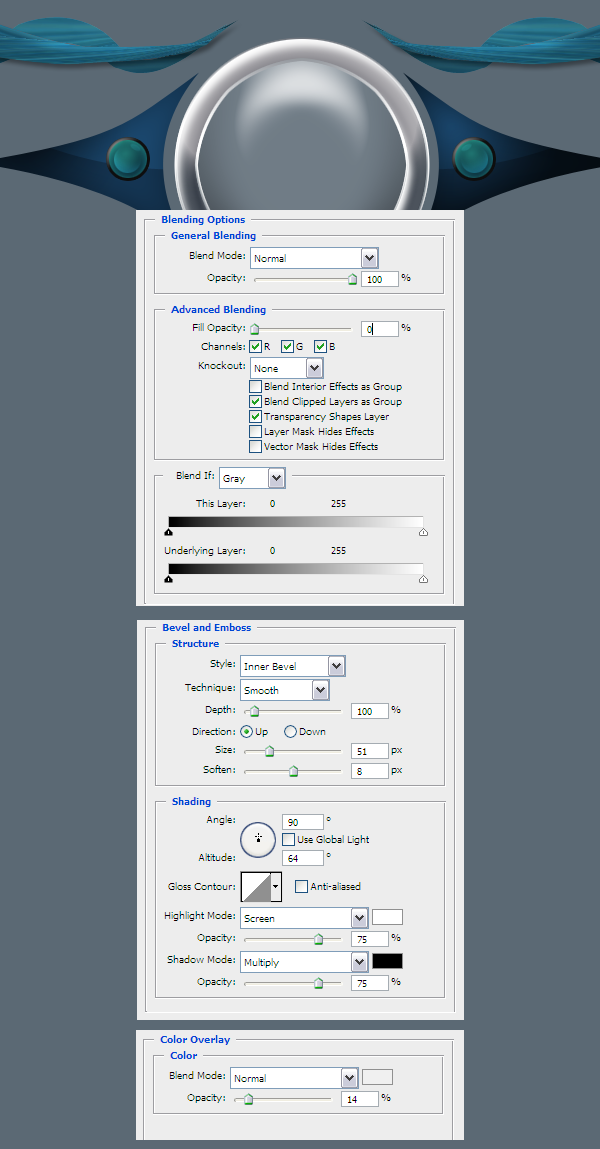Click the Soften slider handle
Screen dimensions: 600x1149
click(294, 771)
